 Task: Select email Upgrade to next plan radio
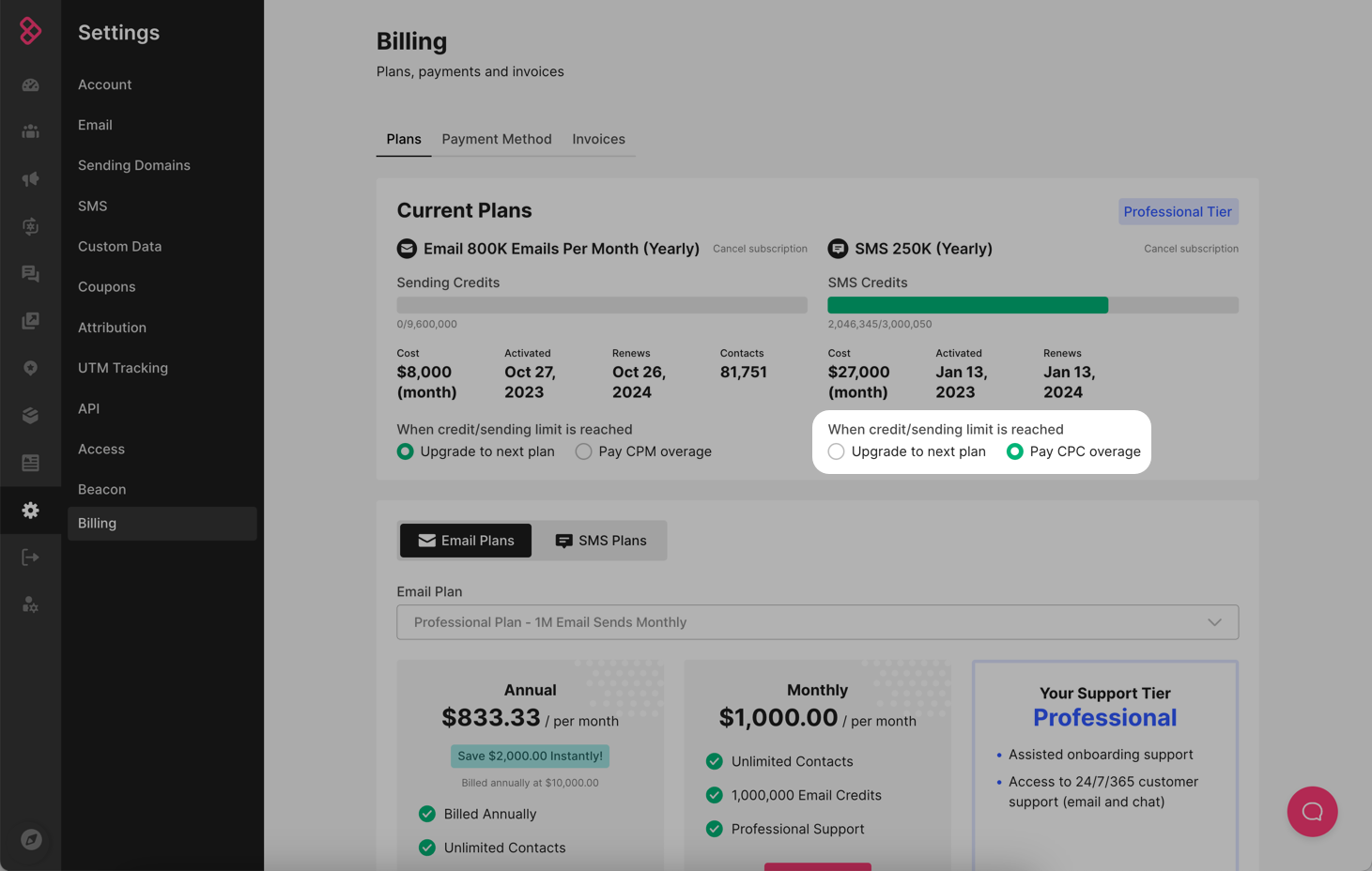[x=406, y=451]
